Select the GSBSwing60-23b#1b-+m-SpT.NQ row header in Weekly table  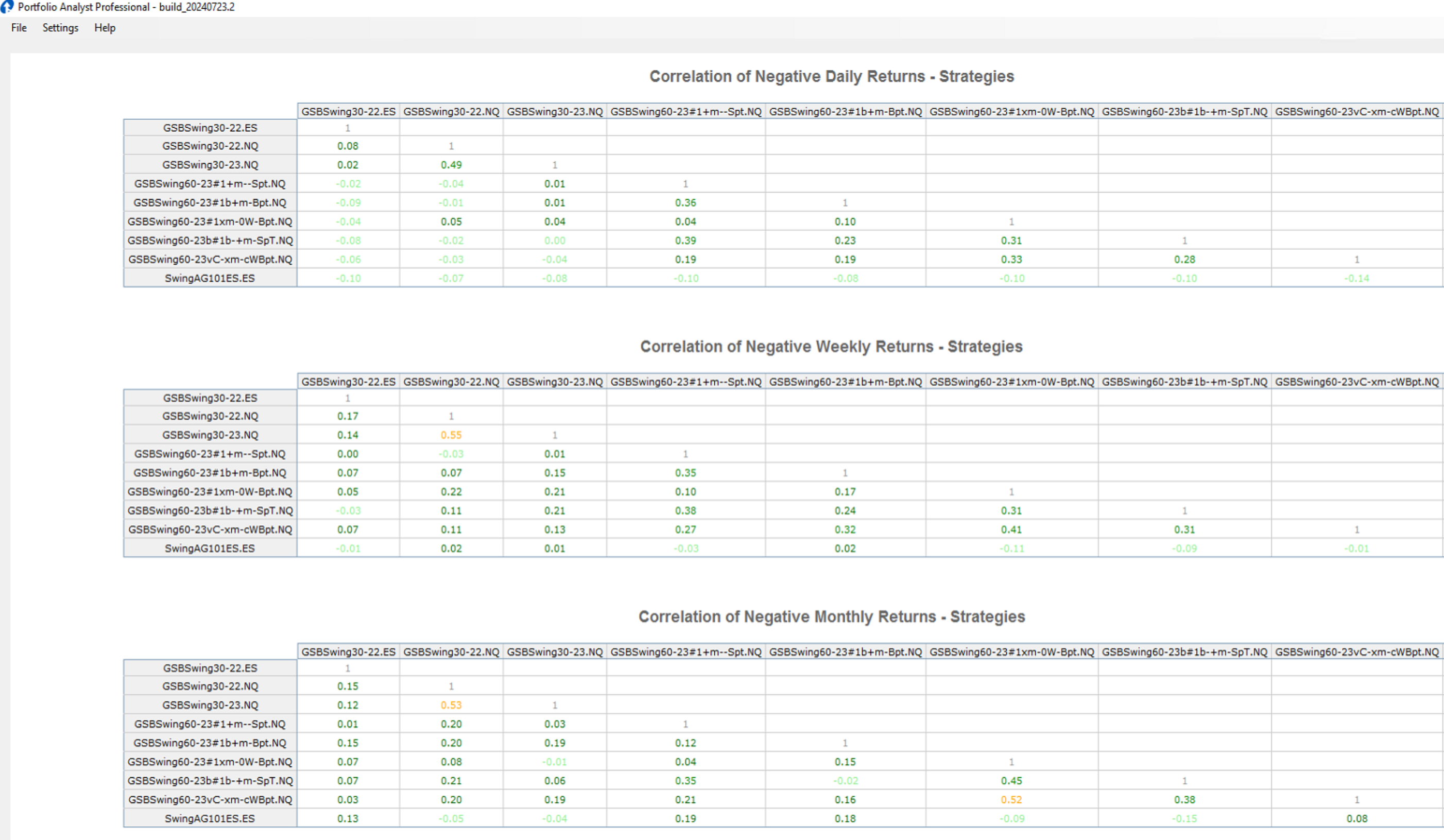click(x=210, y=510)
